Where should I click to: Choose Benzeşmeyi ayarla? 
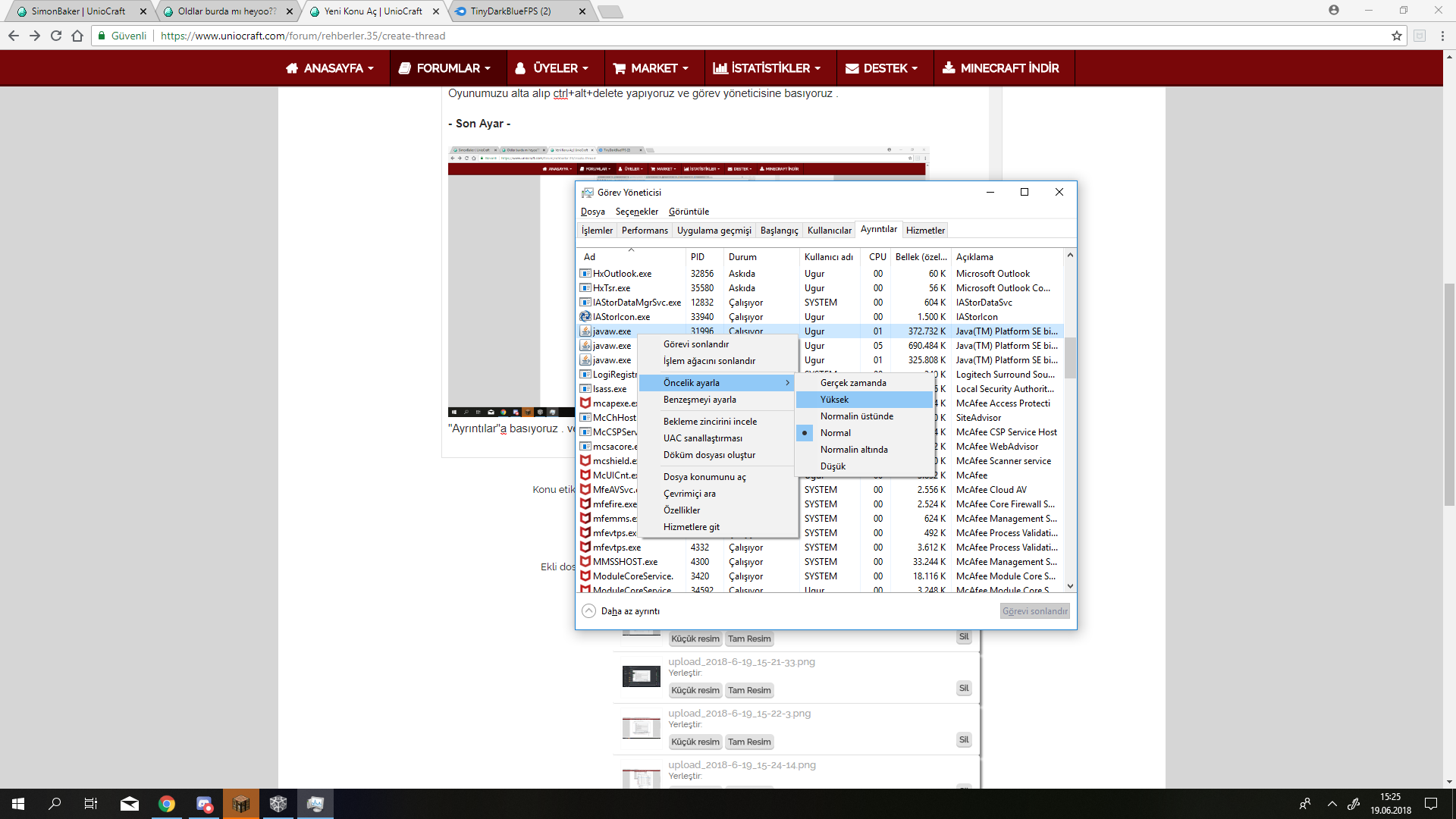tap(718, 400)
